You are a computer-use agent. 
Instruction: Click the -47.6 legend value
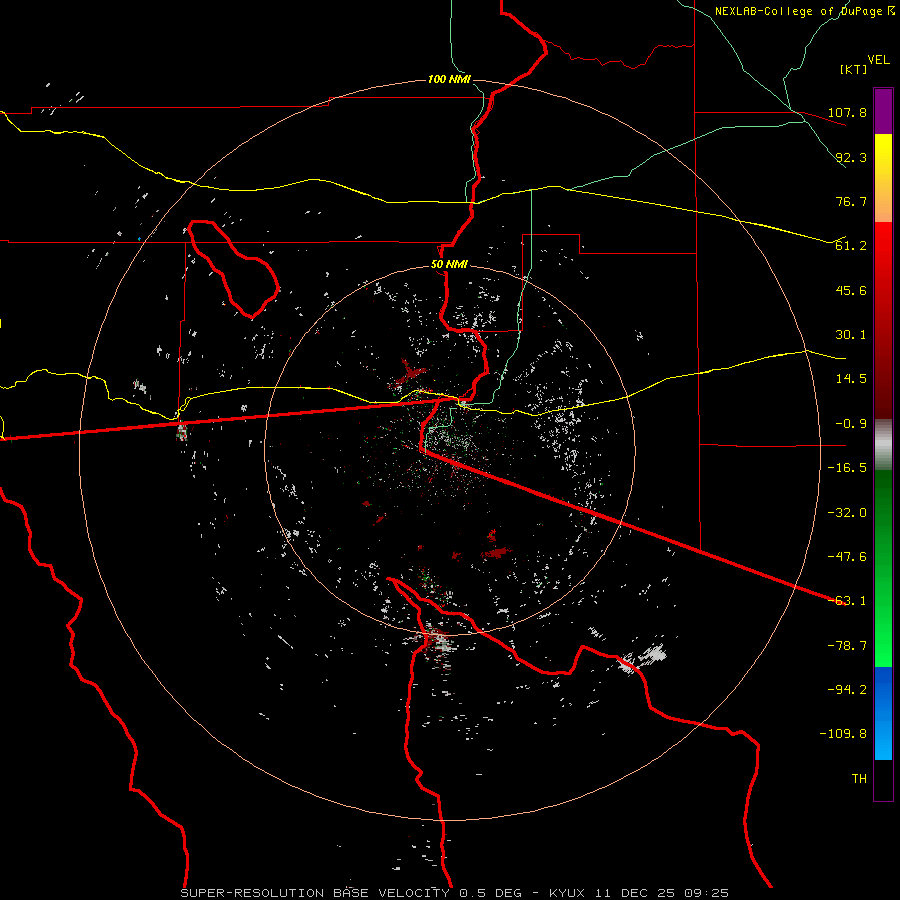[847, 557]
